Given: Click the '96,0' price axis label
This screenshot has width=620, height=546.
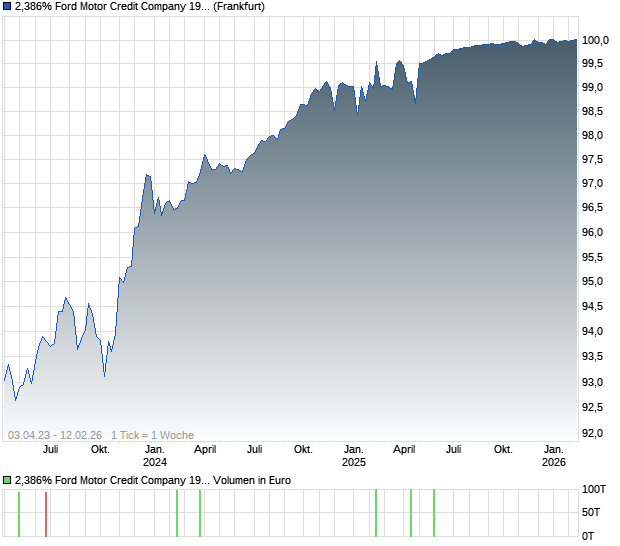Looking at the screenshot, I should pyautogui.click(x=592, y=232).
